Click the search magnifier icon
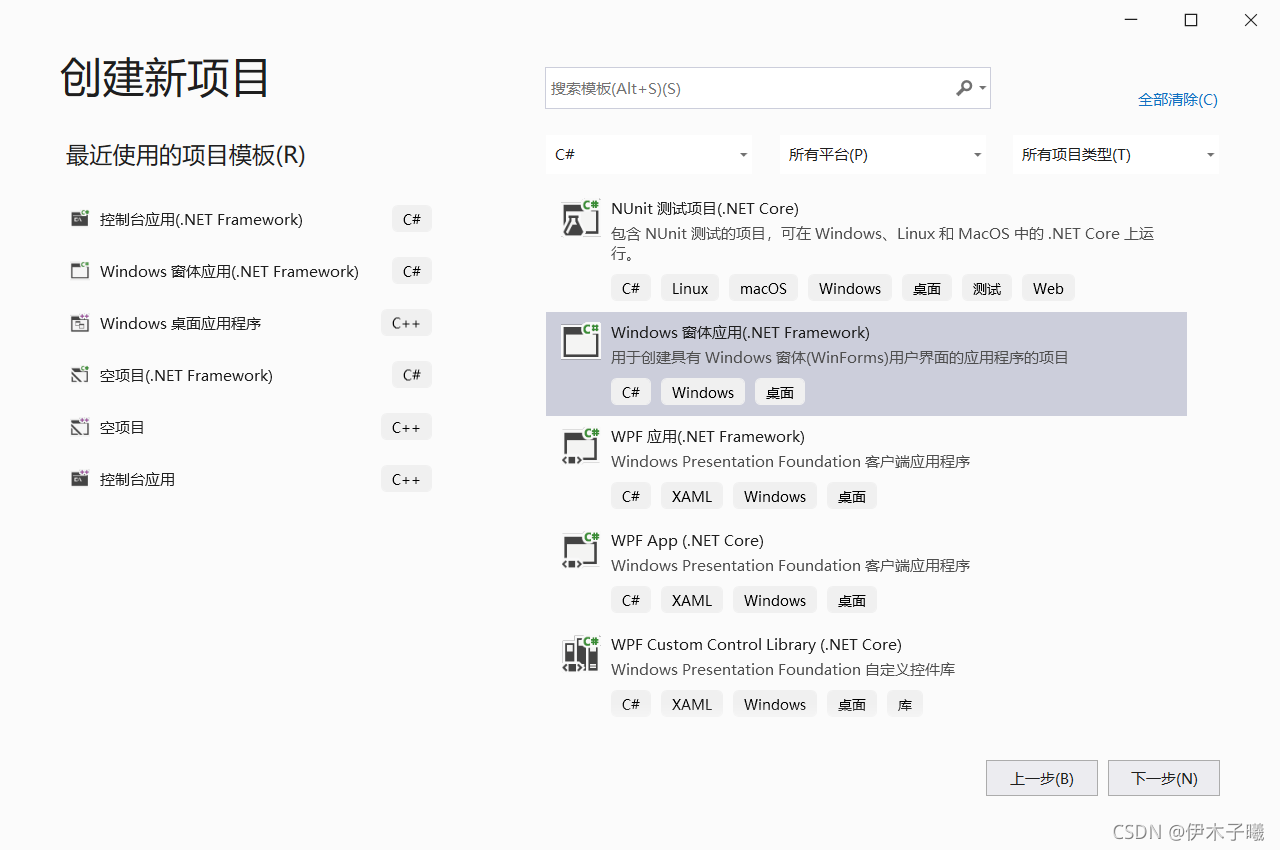Viewport: 1280px width, 850px height. [964, 88]
